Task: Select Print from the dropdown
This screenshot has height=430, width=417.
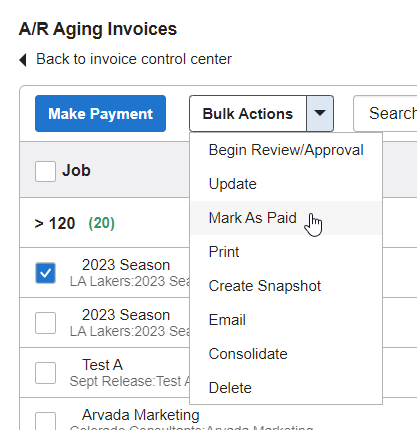Action: point(286,252)
